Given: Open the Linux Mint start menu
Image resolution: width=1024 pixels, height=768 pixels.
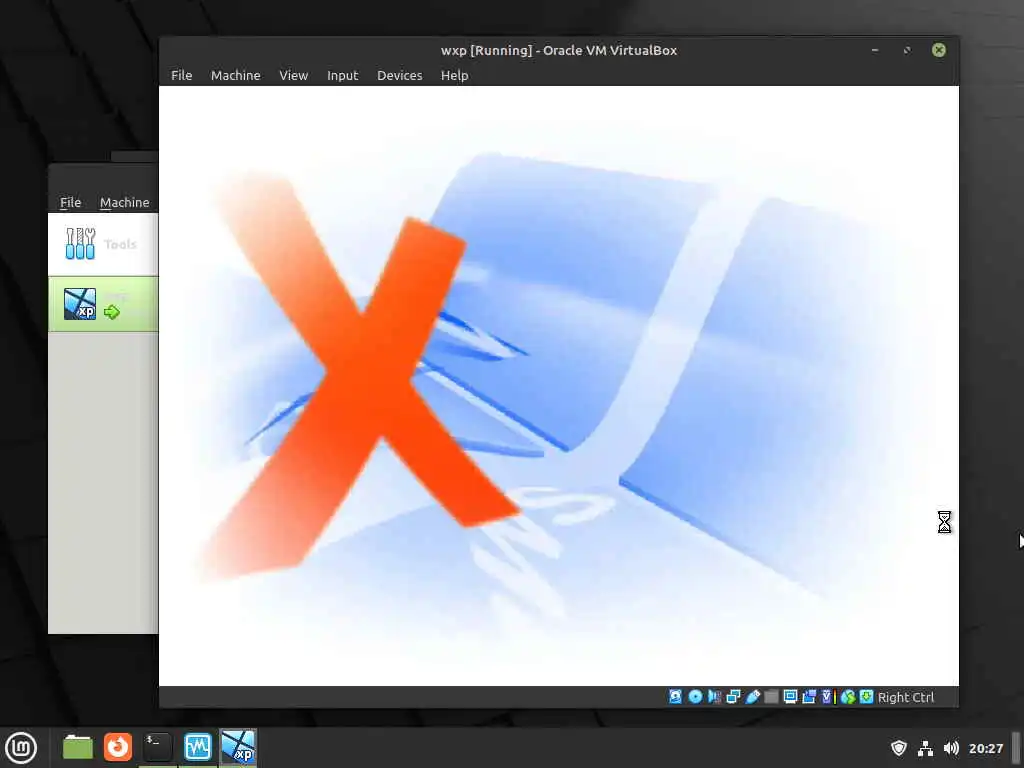Looking at the screenshot, I should tap(21, 747).
